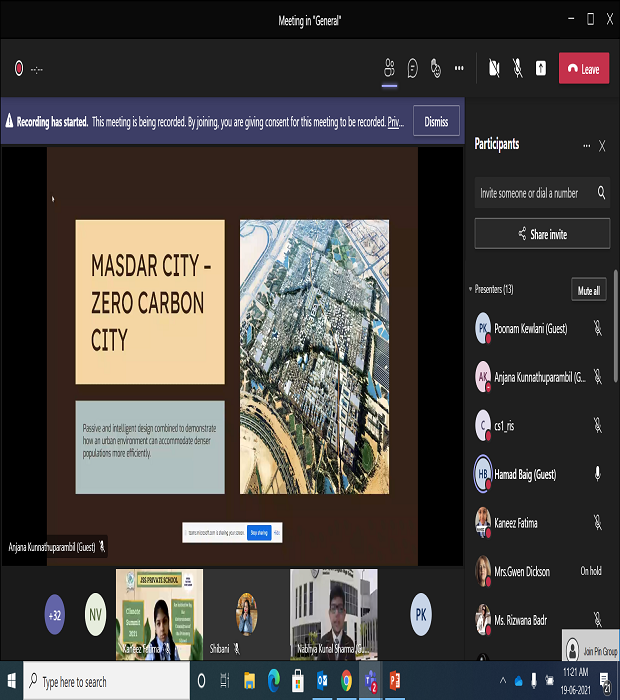Select Kaneez Fatima's video thumbnail
The height and width of the screenshot is (700, 620).
pyautogui.click(x=159, y=614)
